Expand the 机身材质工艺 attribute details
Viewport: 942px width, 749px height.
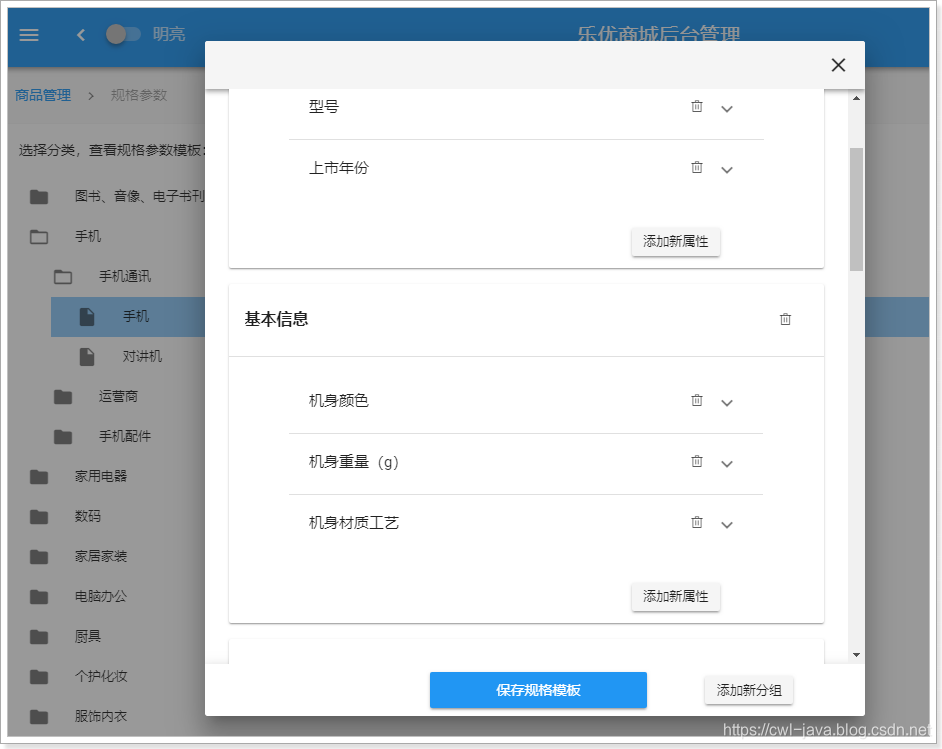(727, 523)
